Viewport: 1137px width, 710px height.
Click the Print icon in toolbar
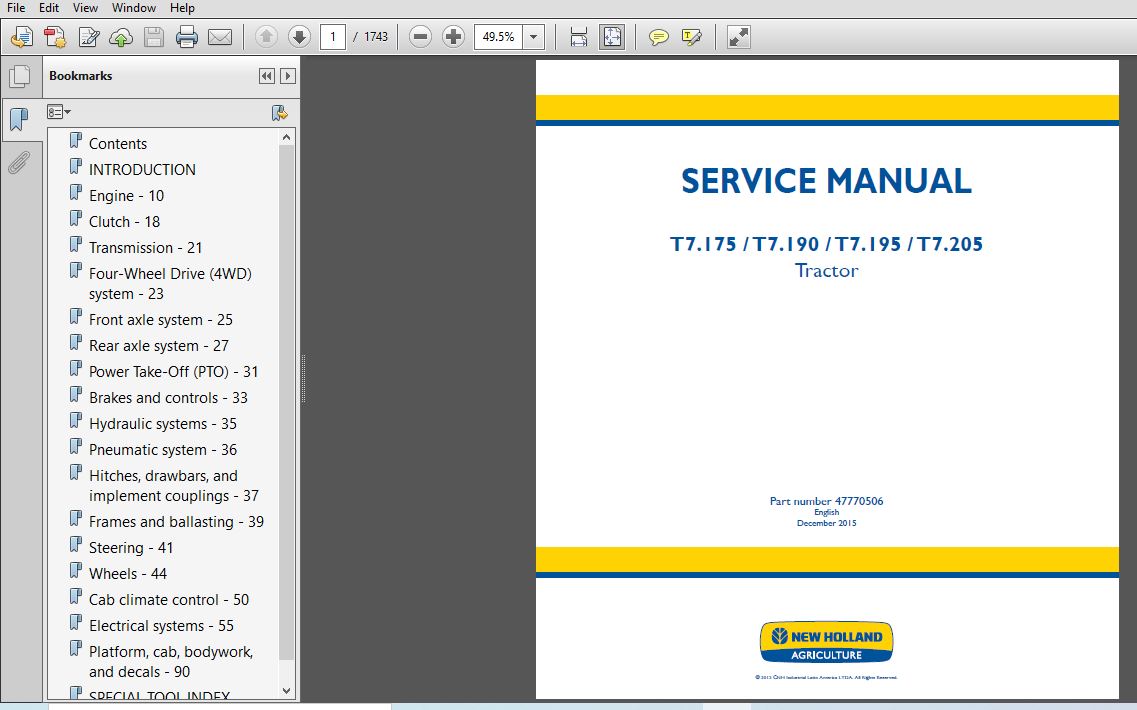(186, 36)
